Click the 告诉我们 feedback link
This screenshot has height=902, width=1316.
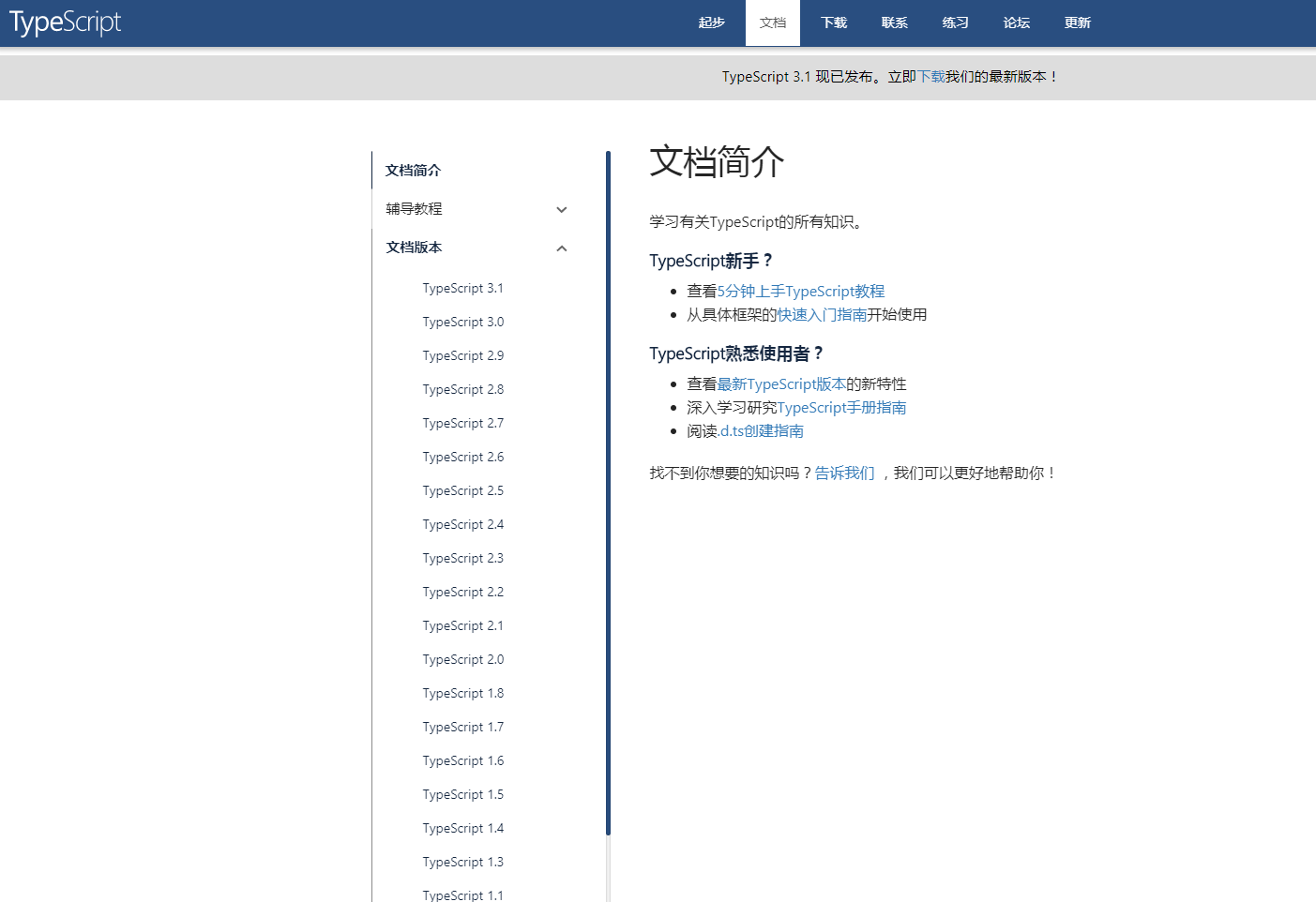click(x=845, y=474)
